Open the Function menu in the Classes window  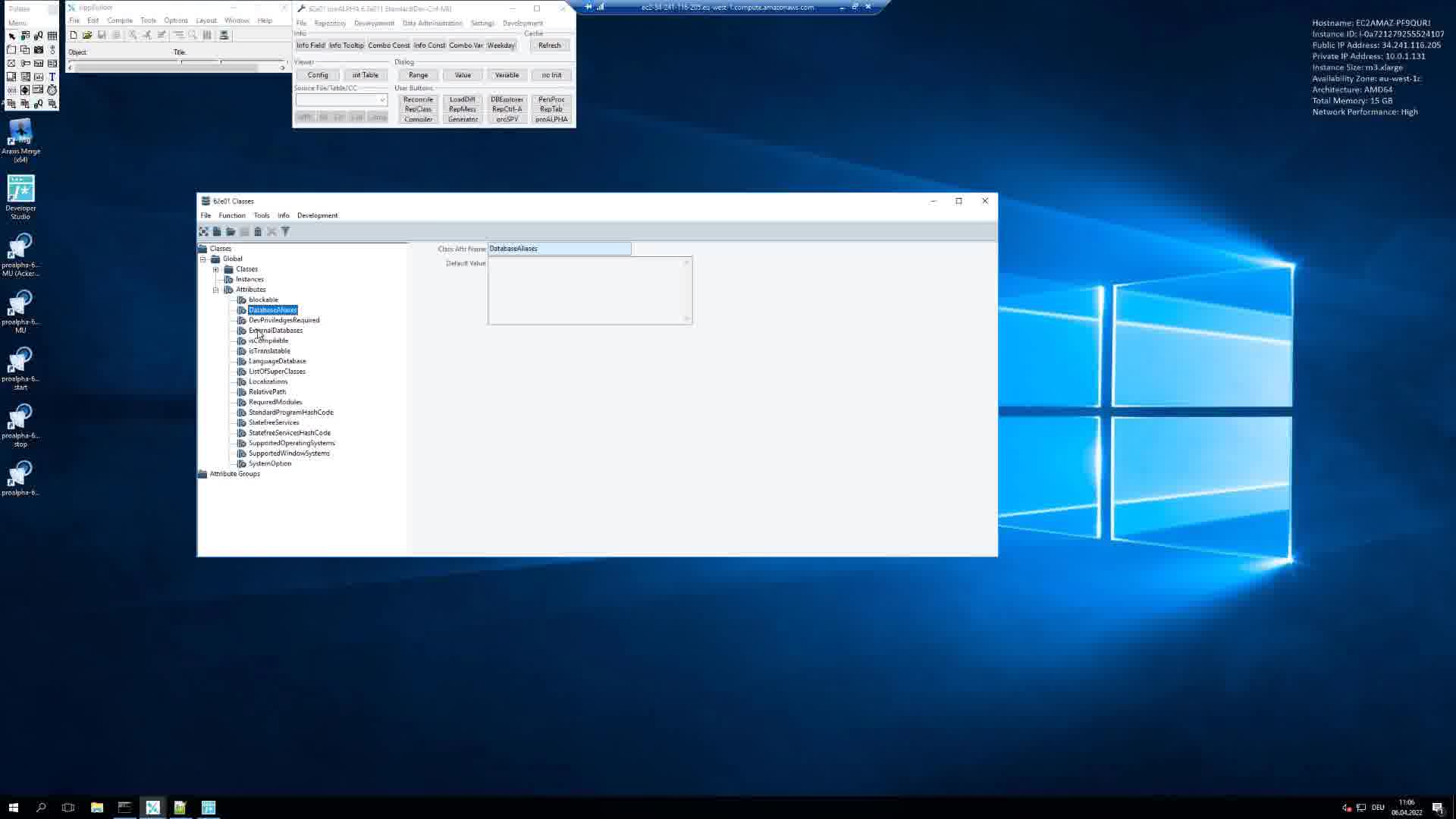click(x=232, y=215)
